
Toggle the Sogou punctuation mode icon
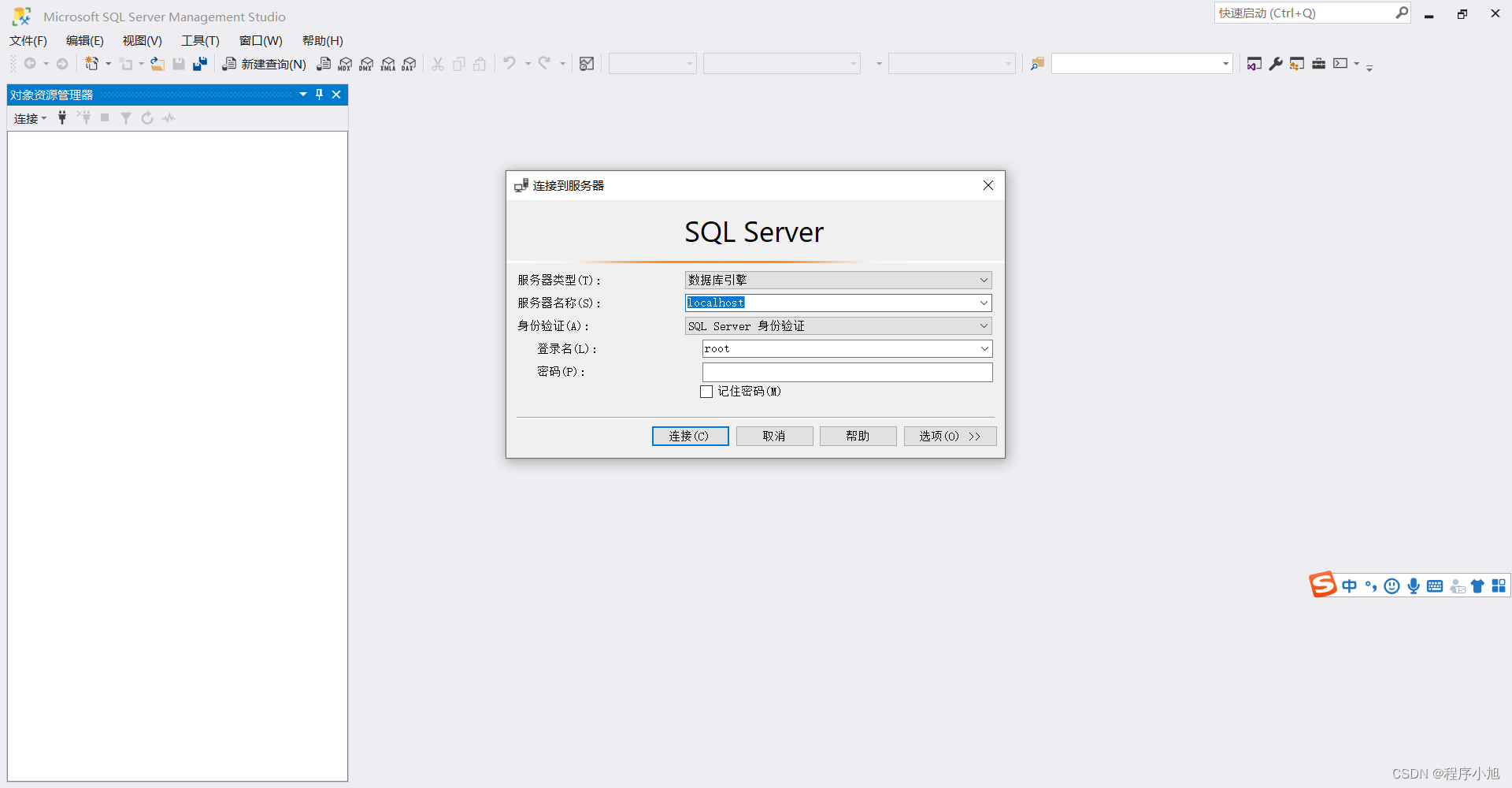1371,585
